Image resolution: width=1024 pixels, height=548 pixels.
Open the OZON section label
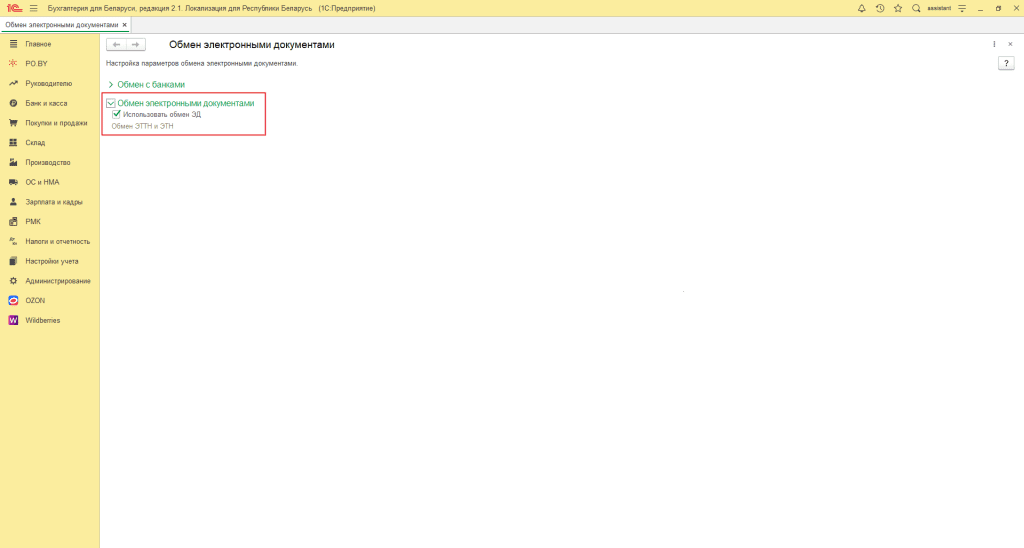pyautogui.click(x=35, y=300)
